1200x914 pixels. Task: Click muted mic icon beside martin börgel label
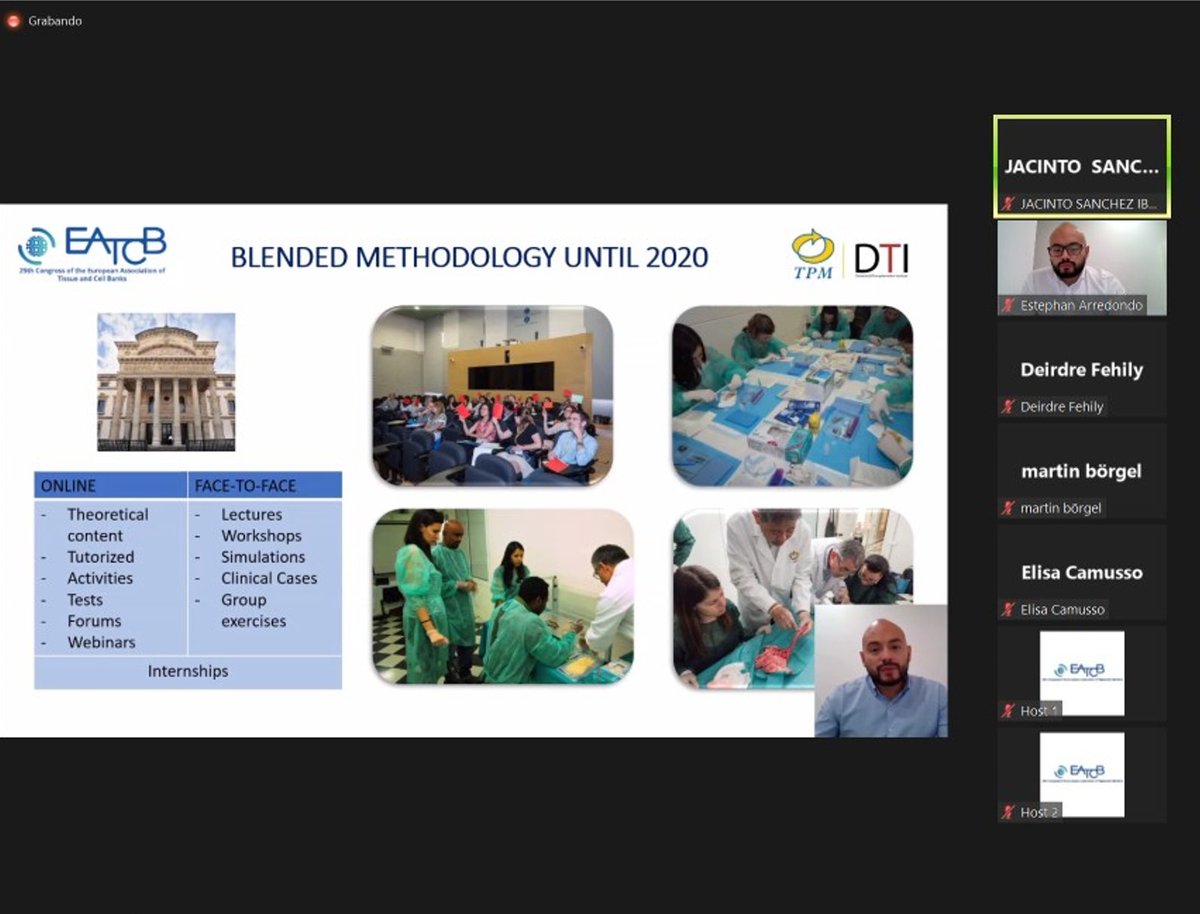pos(1008,508)
